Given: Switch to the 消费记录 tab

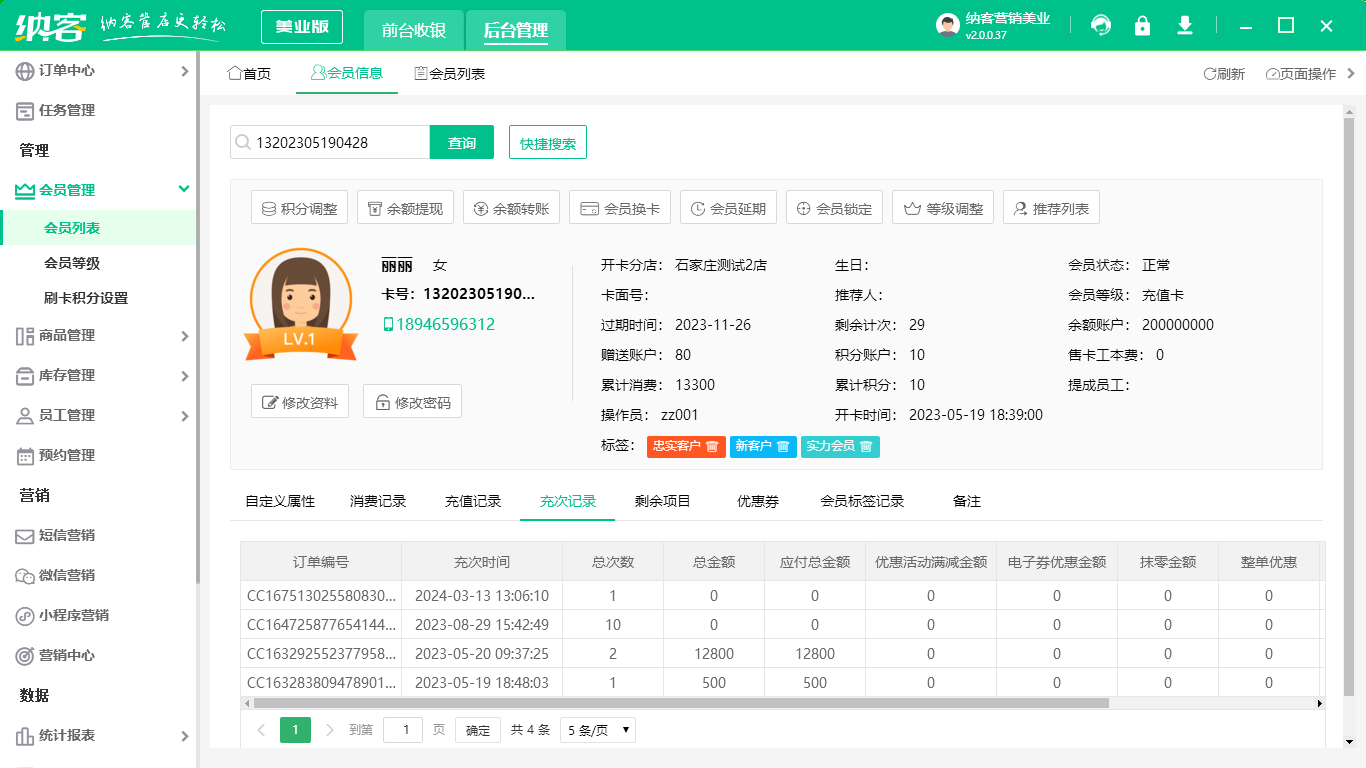Looking at the screenshot, I should [378, 501].
